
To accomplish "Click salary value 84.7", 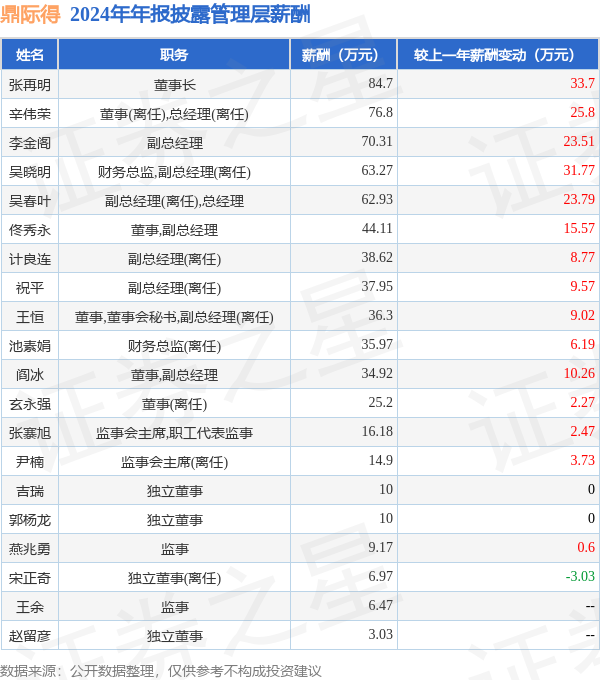I will 380,83.
